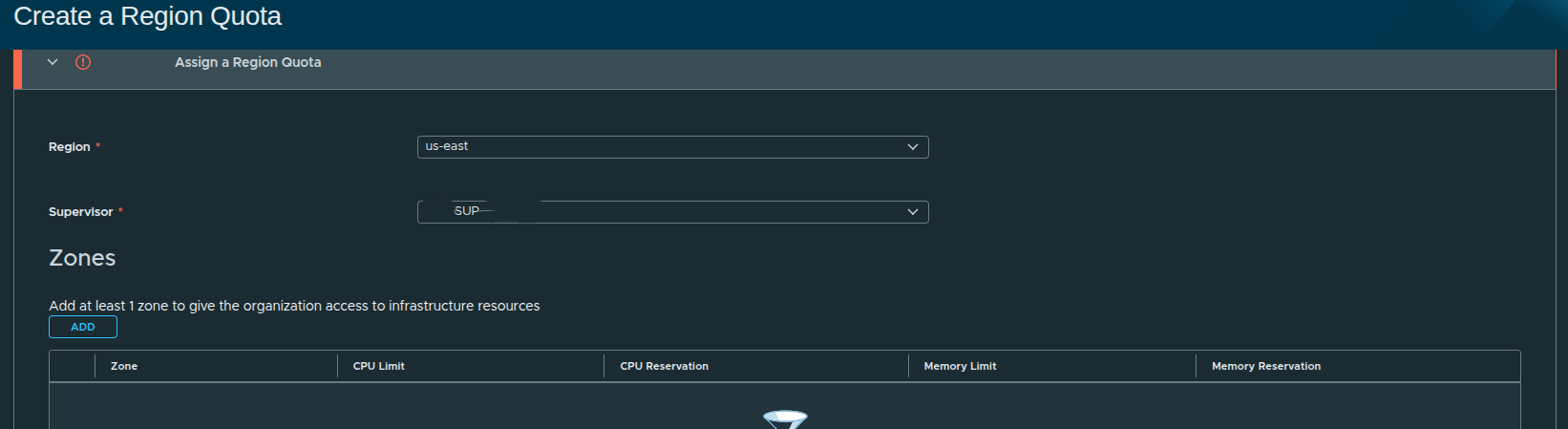
Task: Click the Region field label
Action: (x=70, y=147)
